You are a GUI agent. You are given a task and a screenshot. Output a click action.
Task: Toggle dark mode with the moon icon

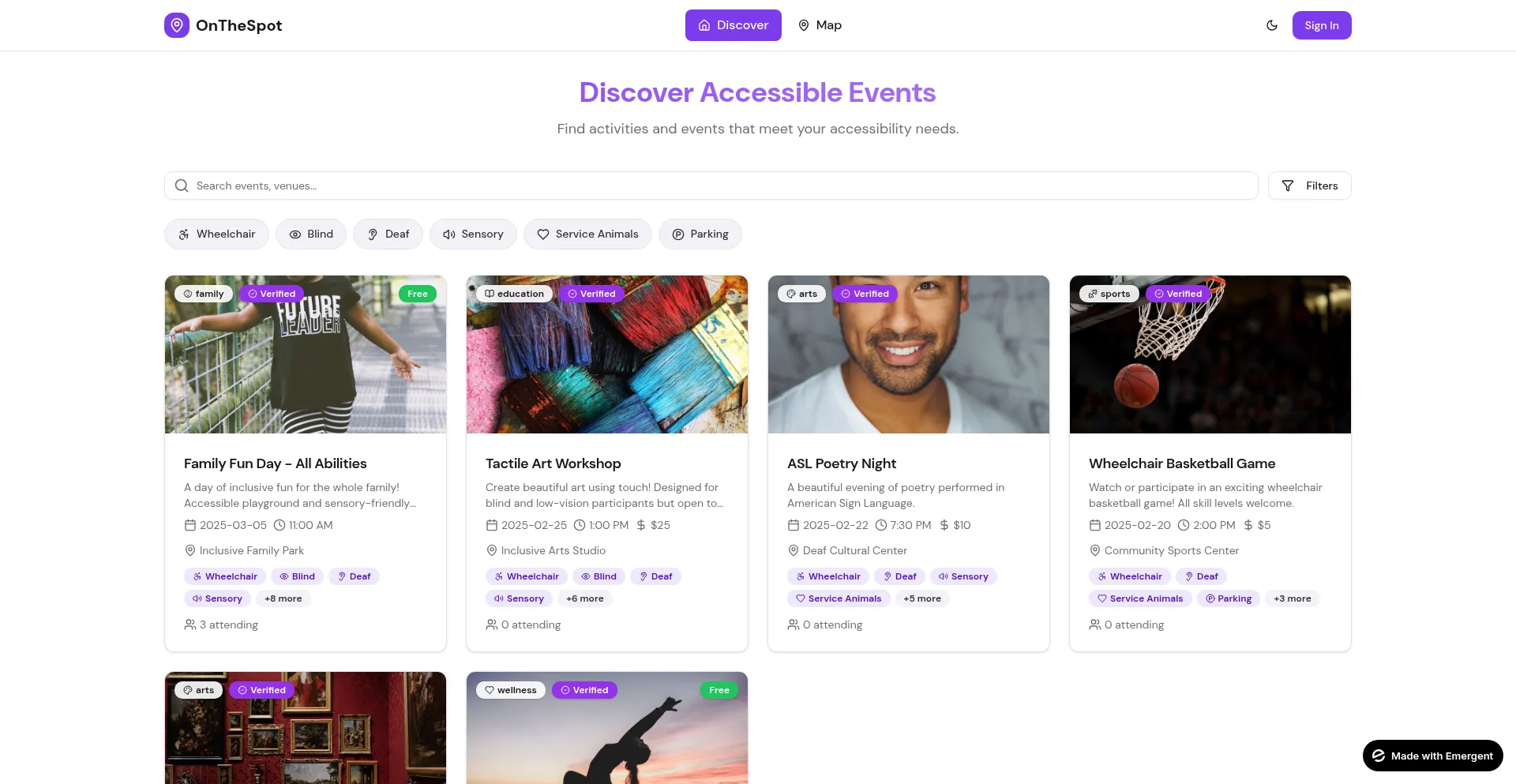click(x=1272, y=25)
